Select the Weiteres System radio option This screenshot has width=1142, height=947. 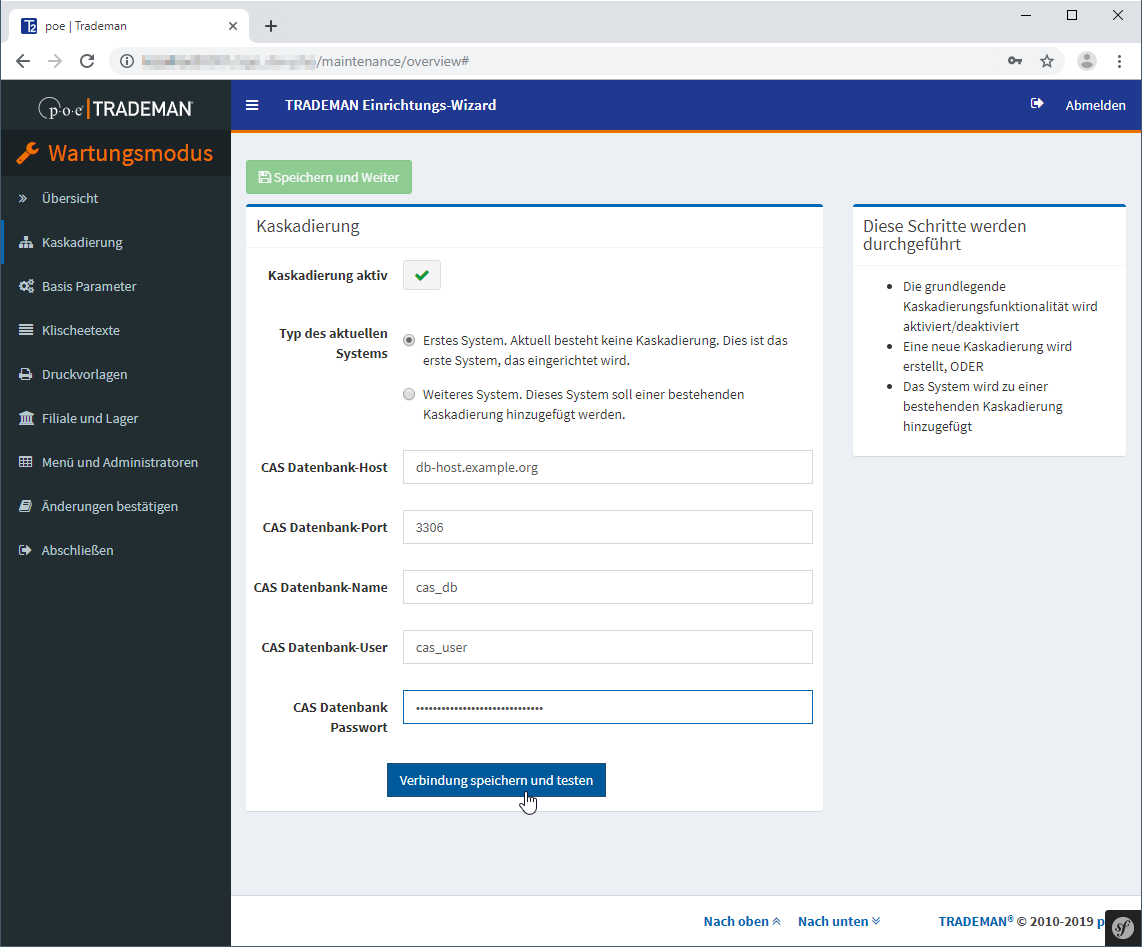click(409, 394)
